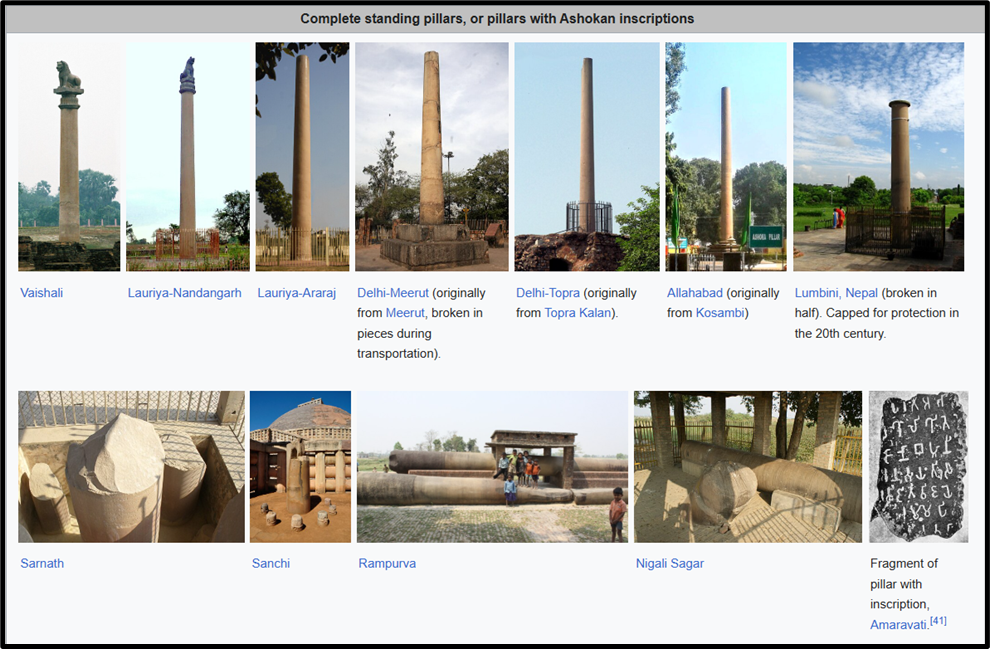
Task: Open the Vaishali pillar photo
Action: coord(69,156)
